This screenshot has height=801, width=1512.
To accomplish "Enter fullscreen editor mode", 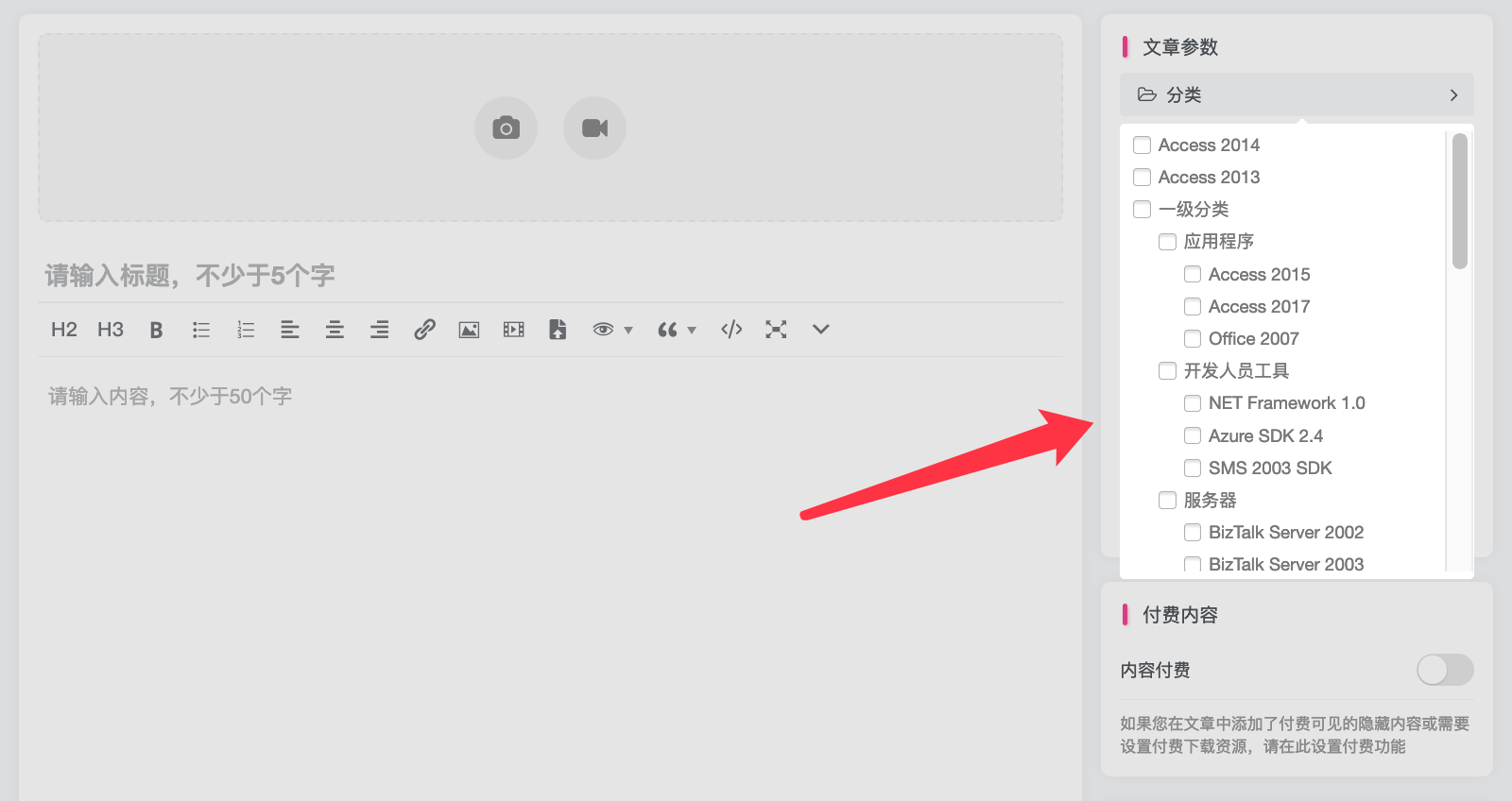I will [x=776, y=330].
